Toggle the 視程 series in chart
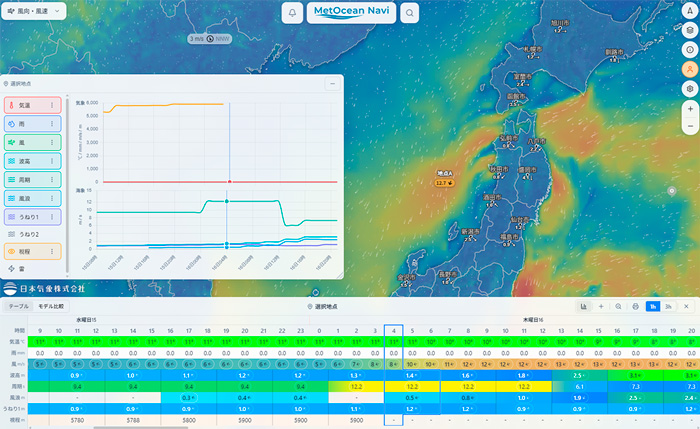Viewport: 700px width, 429px height. [x=33, y=251]
